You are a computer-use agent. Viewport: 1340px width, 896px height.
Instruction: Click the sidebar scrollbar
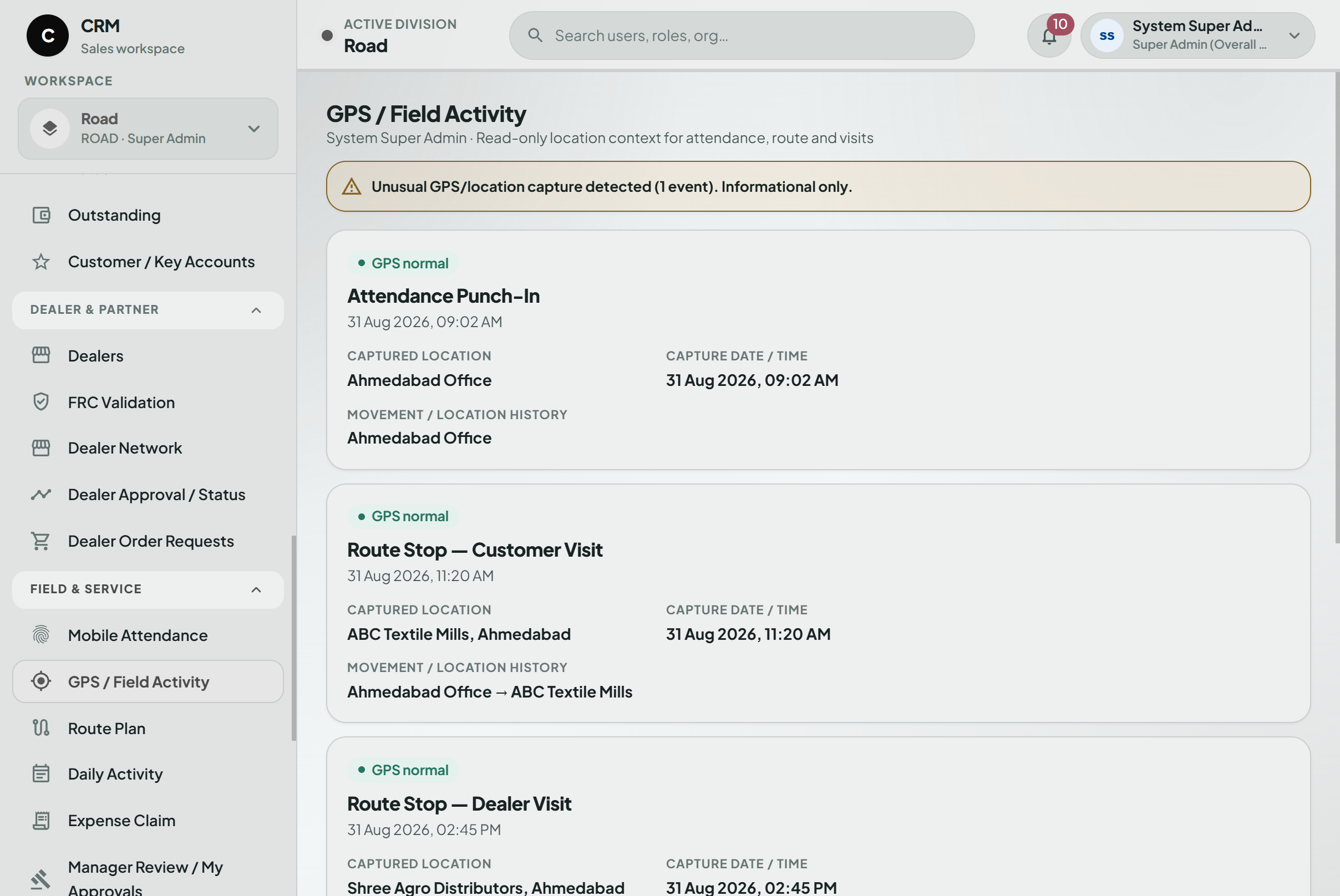pyautogui.click(x=294, y=638)
